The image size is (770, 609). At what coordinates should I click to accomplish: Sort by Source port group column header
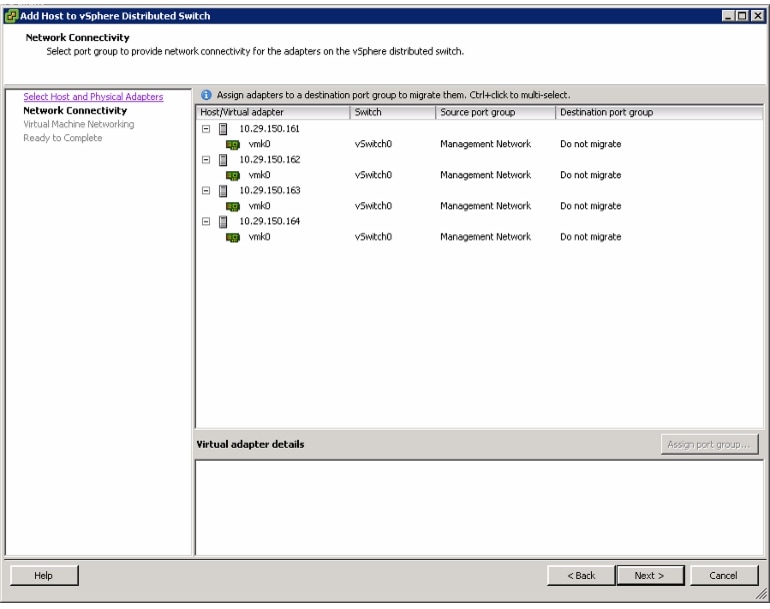(x=495, y=112)
